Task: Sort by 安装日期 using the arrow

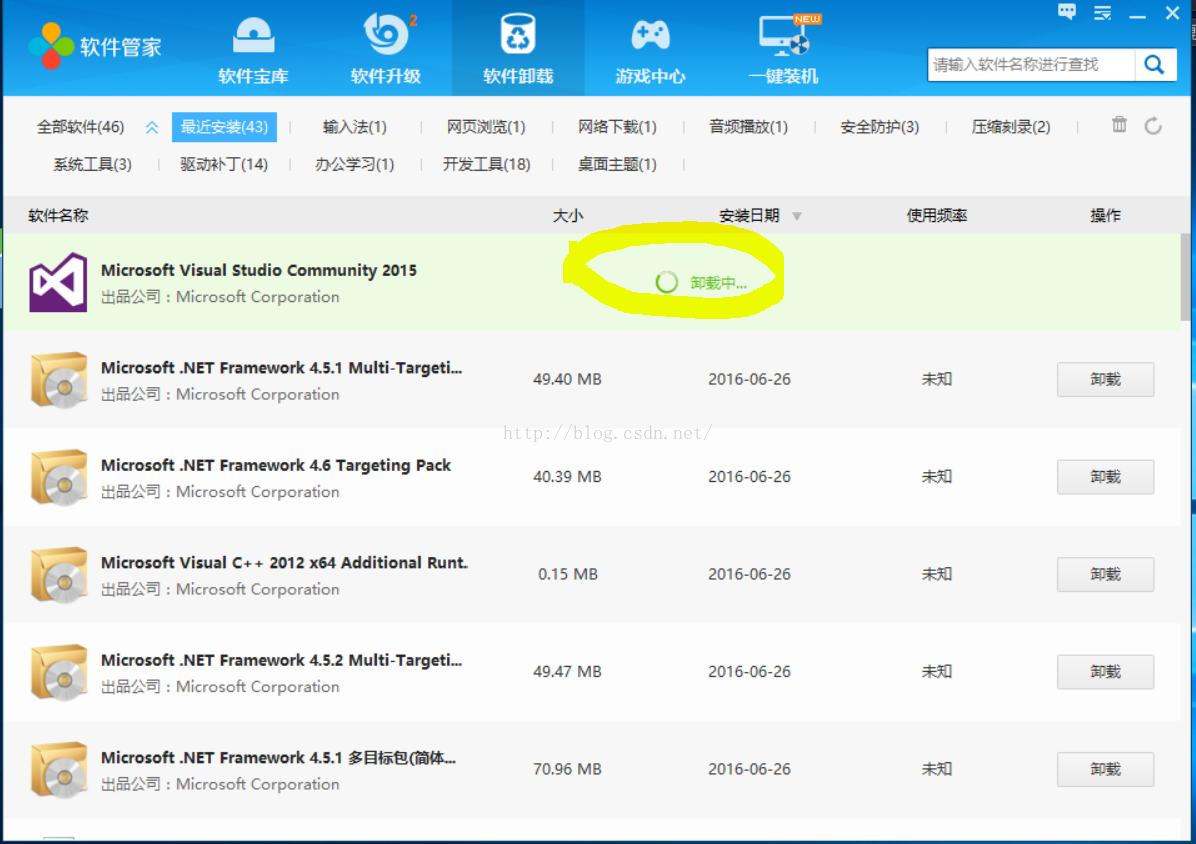Action: click(x=796, y=217)
